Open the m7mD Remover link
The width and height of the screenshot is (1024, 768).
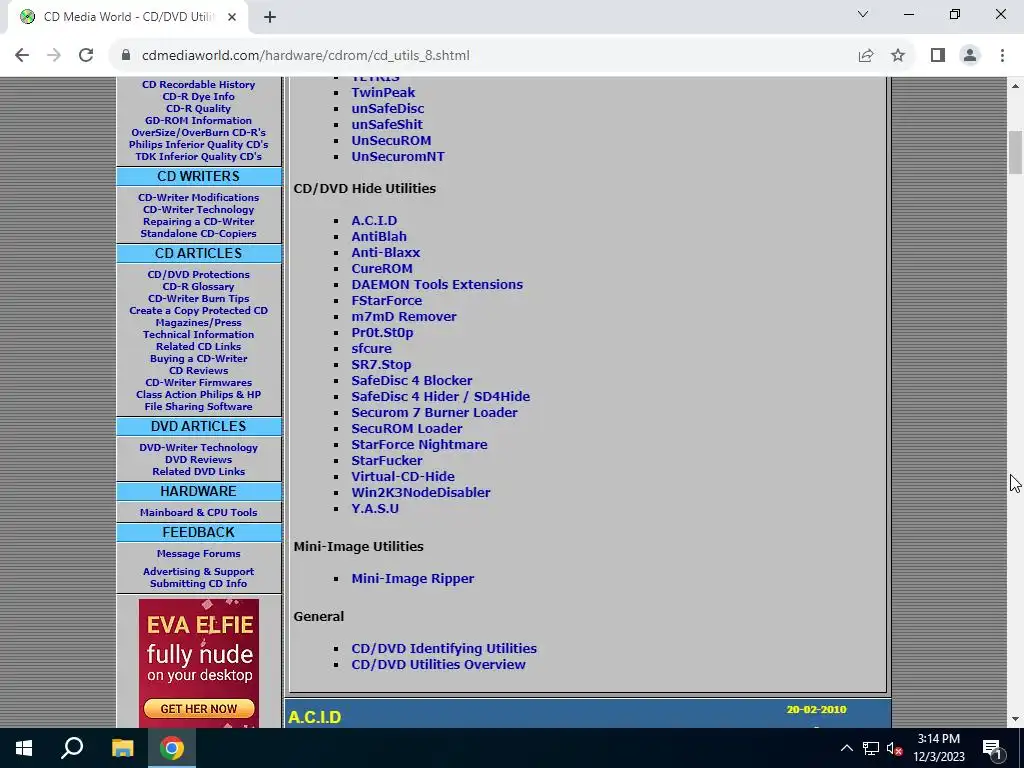point(404,317)
